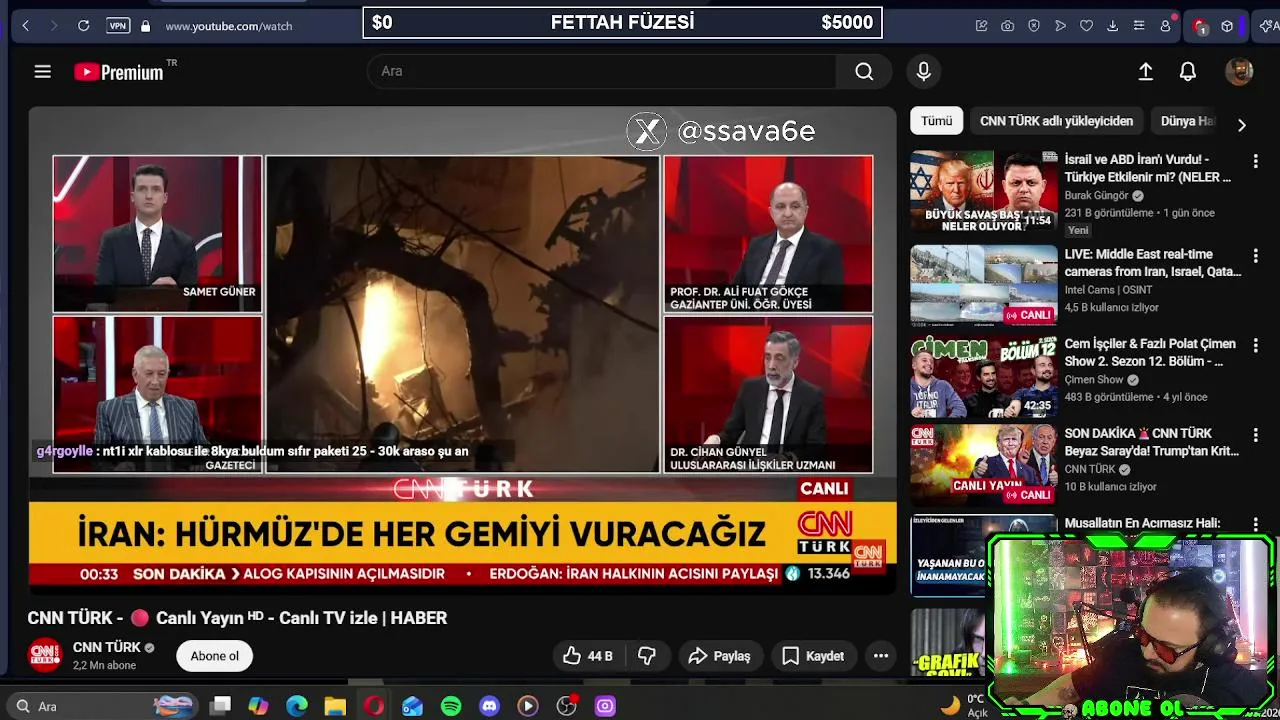1280x720 pixels.
Task: Open OBS Studio from the taskbar
Action: [x=567, y=706]
